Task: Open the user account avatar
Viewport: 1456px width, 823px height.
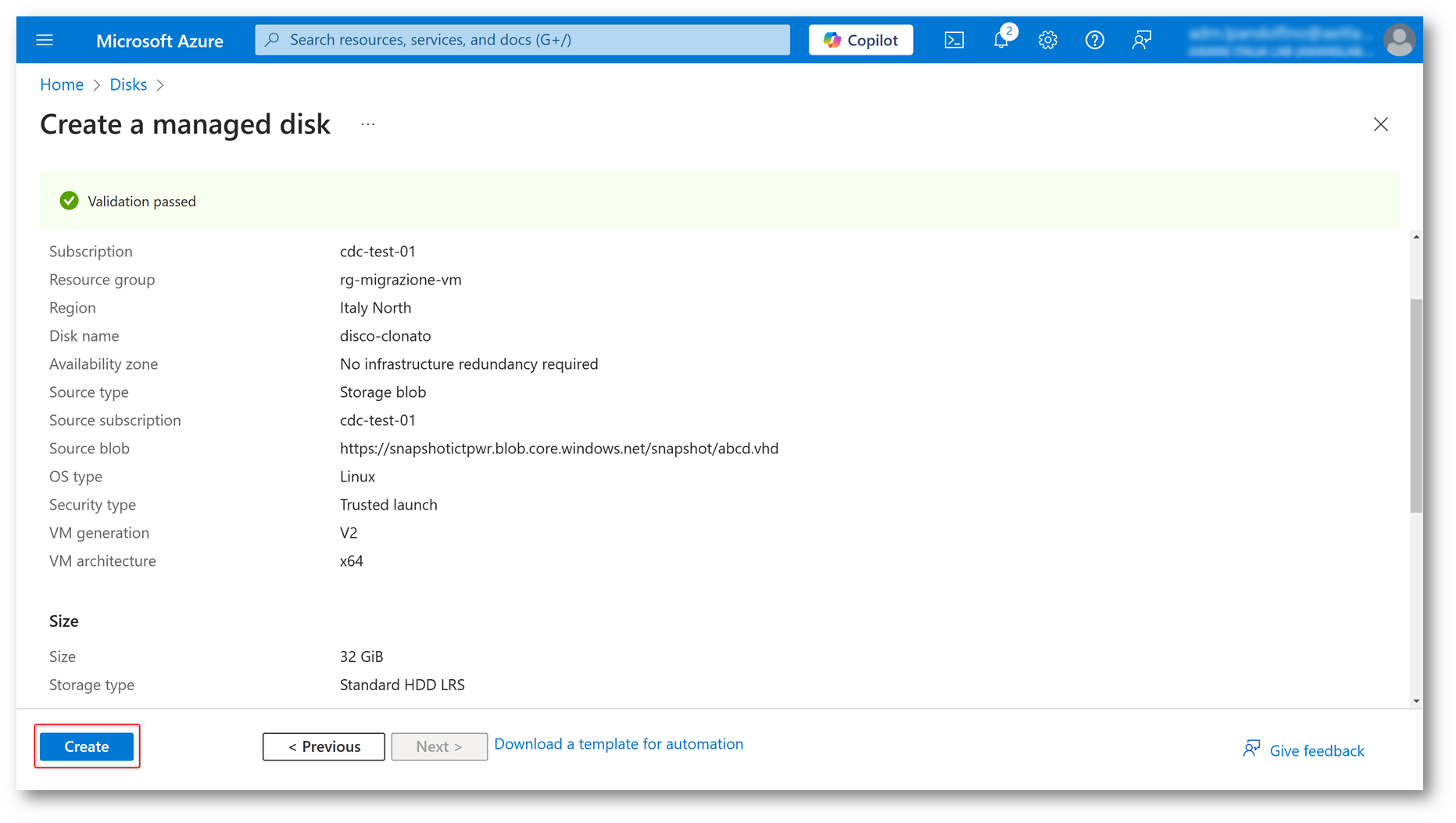Action: point(1398,40)
